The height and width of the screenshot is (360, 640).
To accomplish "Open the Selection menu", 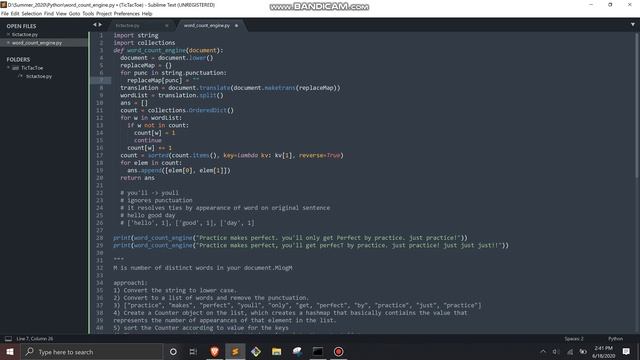I will [x=31, y=13].
